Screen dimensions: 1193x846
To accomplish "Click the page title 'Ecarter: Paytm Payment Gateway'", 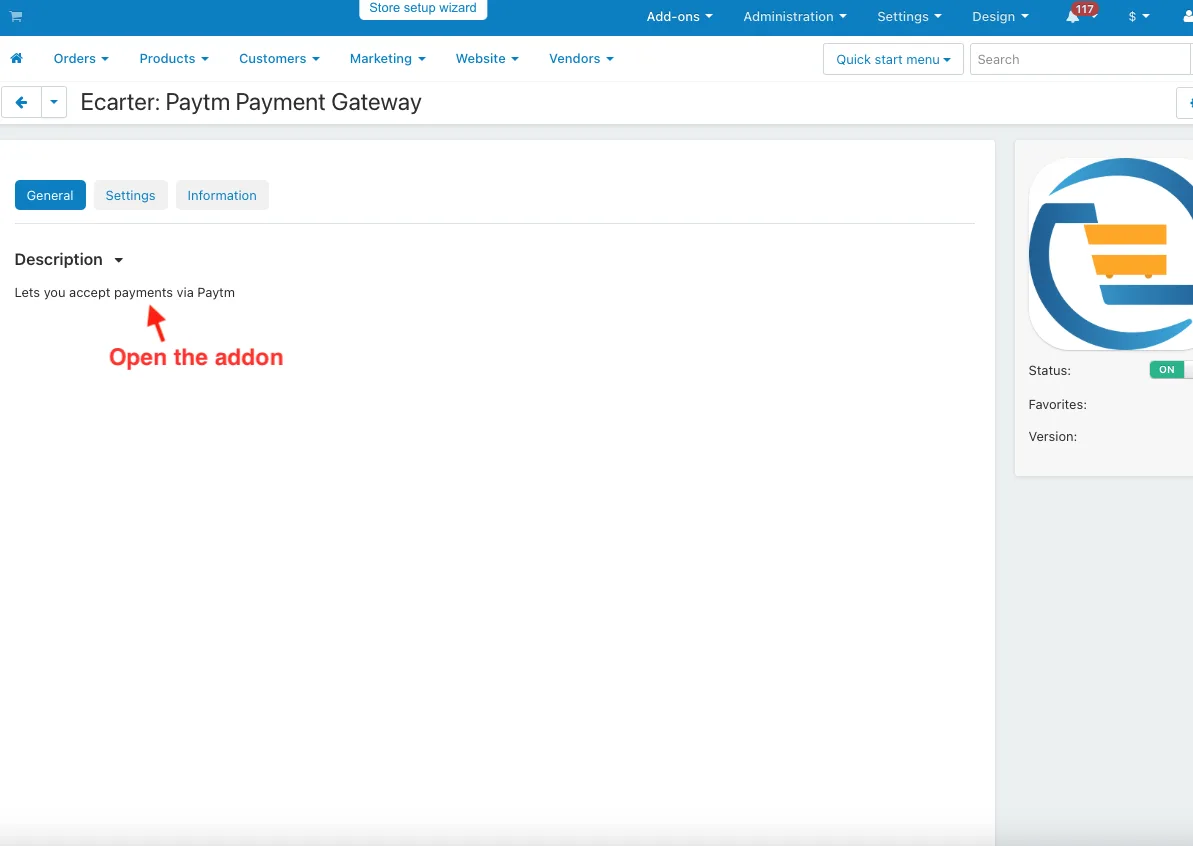I will pos(251,102).
